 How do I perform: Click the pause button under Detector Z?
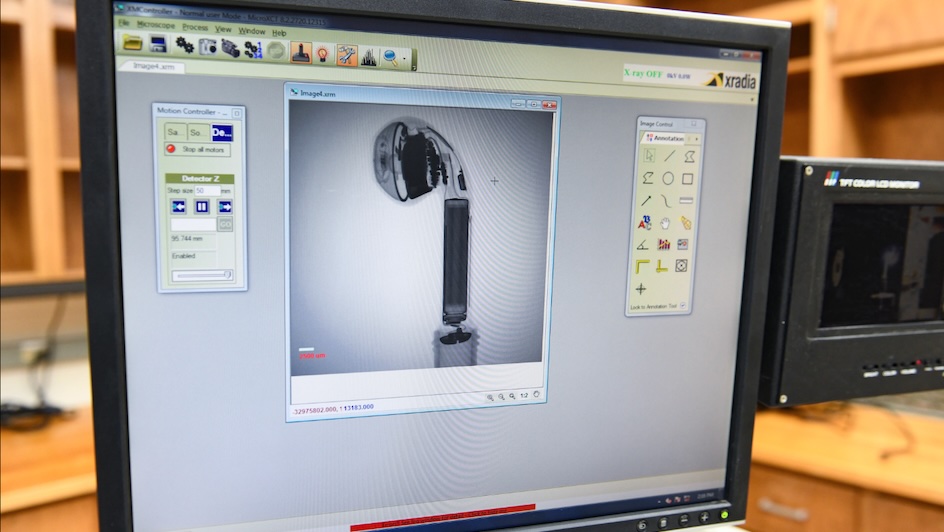pos(202,207)
